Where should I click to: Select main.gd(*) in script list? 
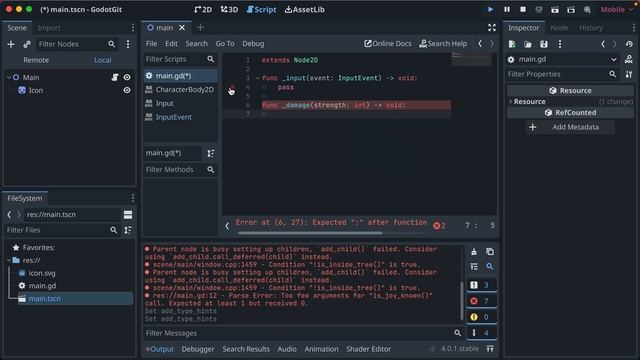[180, 76]
